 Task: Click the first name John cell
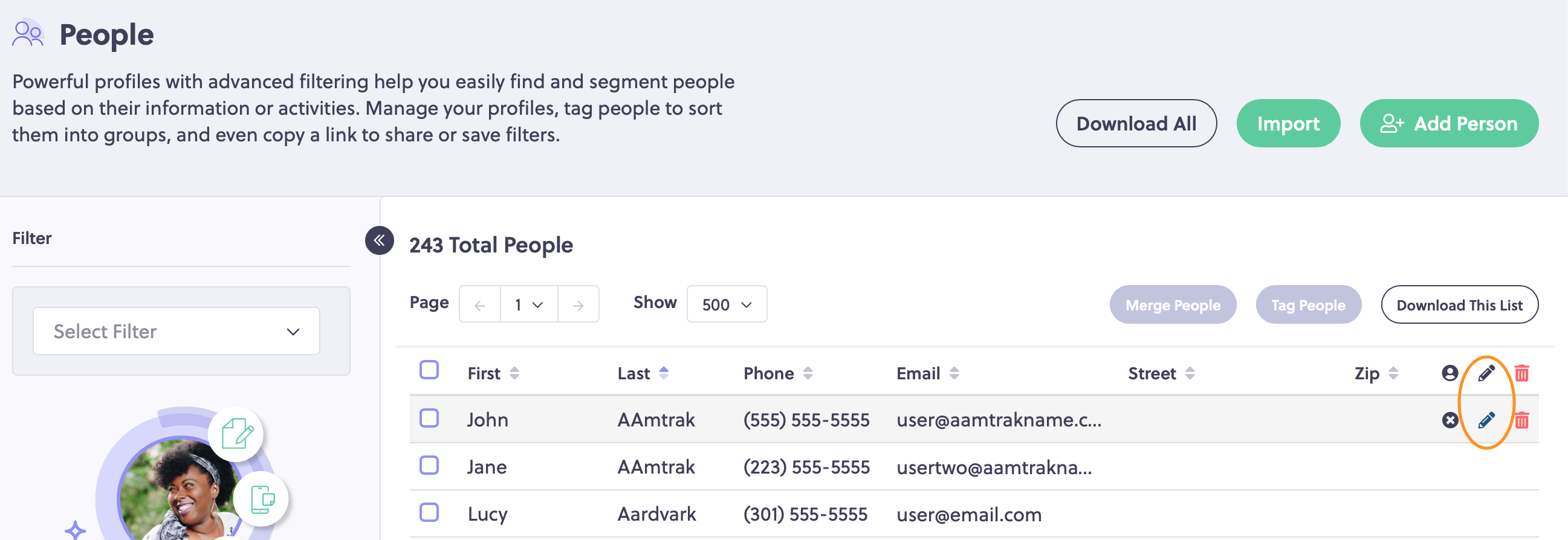[487, 420]
